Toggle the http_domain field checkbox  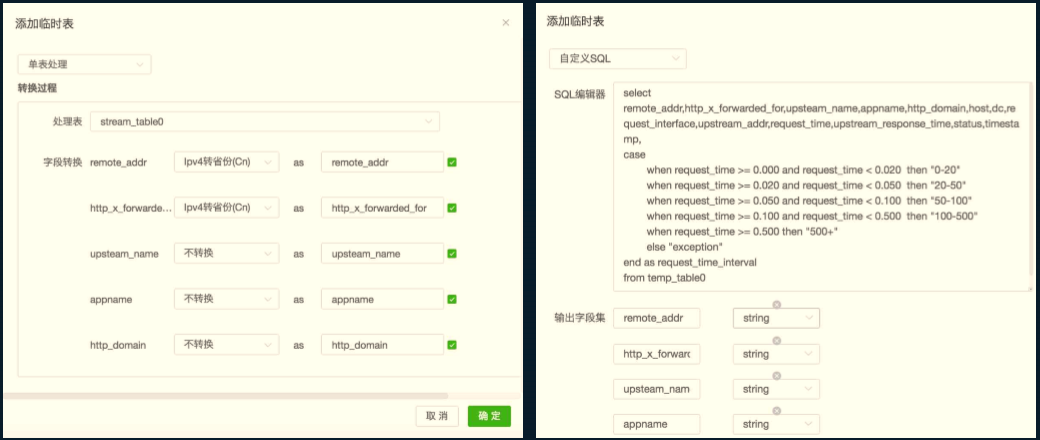click(x=452, y=345)
